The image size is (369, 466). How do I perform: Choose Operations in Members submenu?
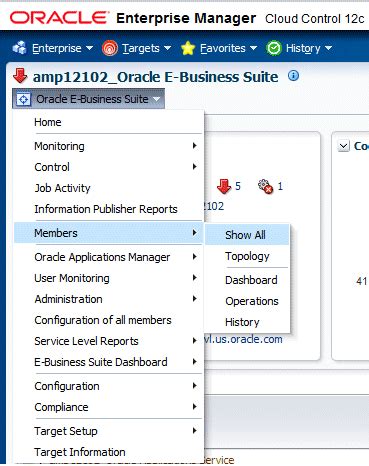pos(247,301)
